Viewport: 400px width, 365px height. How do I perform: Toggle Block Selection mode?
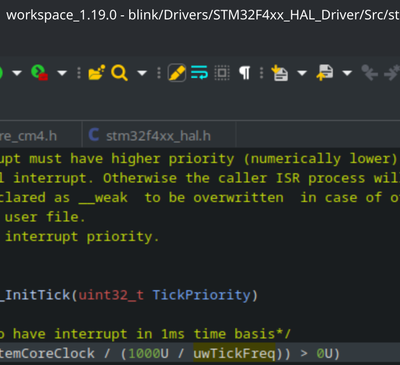point(222,73)
